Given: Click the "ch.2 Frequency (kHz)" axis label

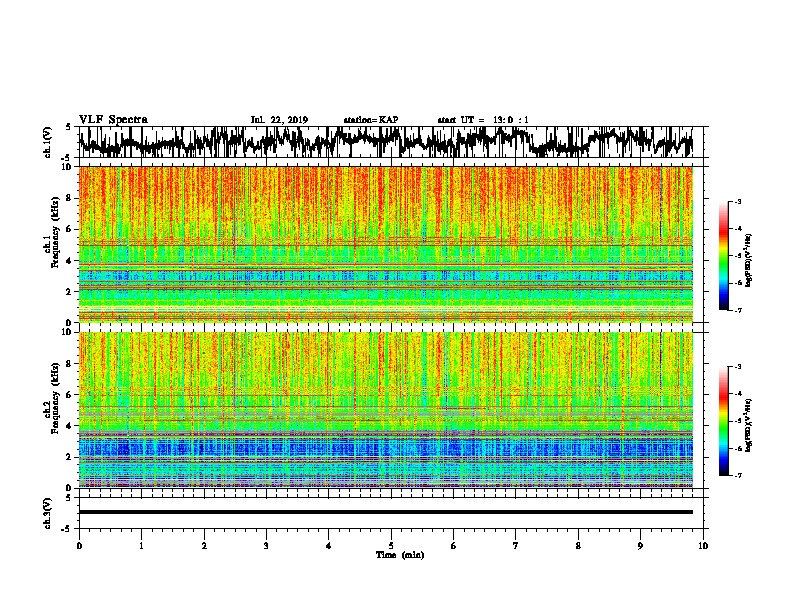Looking at the screenshot, I should (x=51, y=398).
